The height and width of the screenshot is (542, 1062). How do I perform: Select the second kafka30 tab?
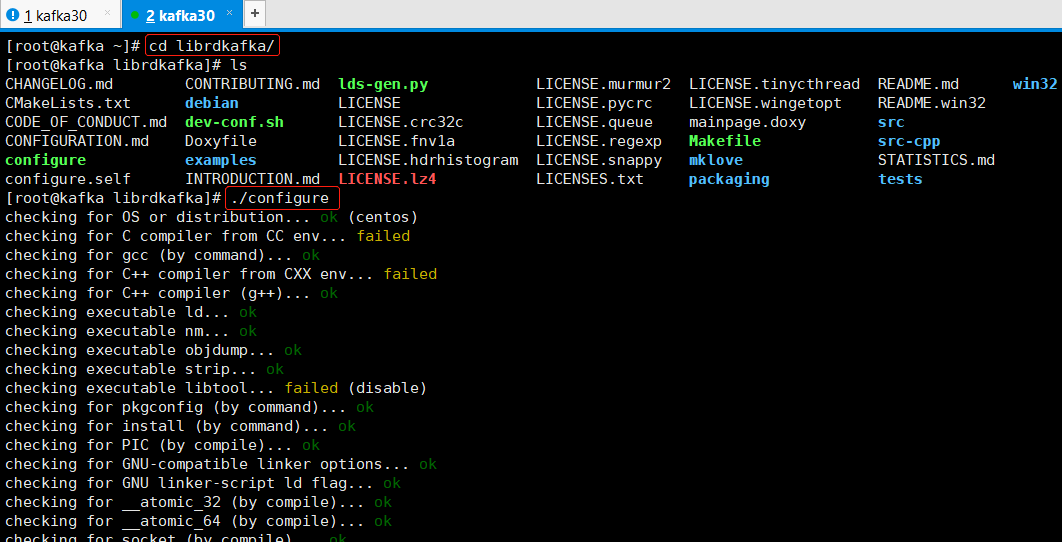182,14
